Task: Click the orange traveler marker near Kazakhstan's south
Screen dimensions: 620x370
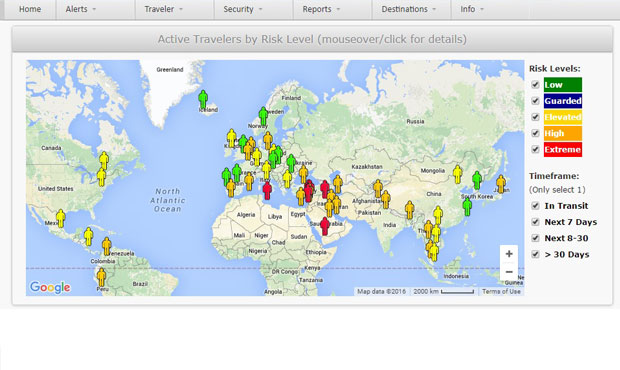Action: point(378,189)
